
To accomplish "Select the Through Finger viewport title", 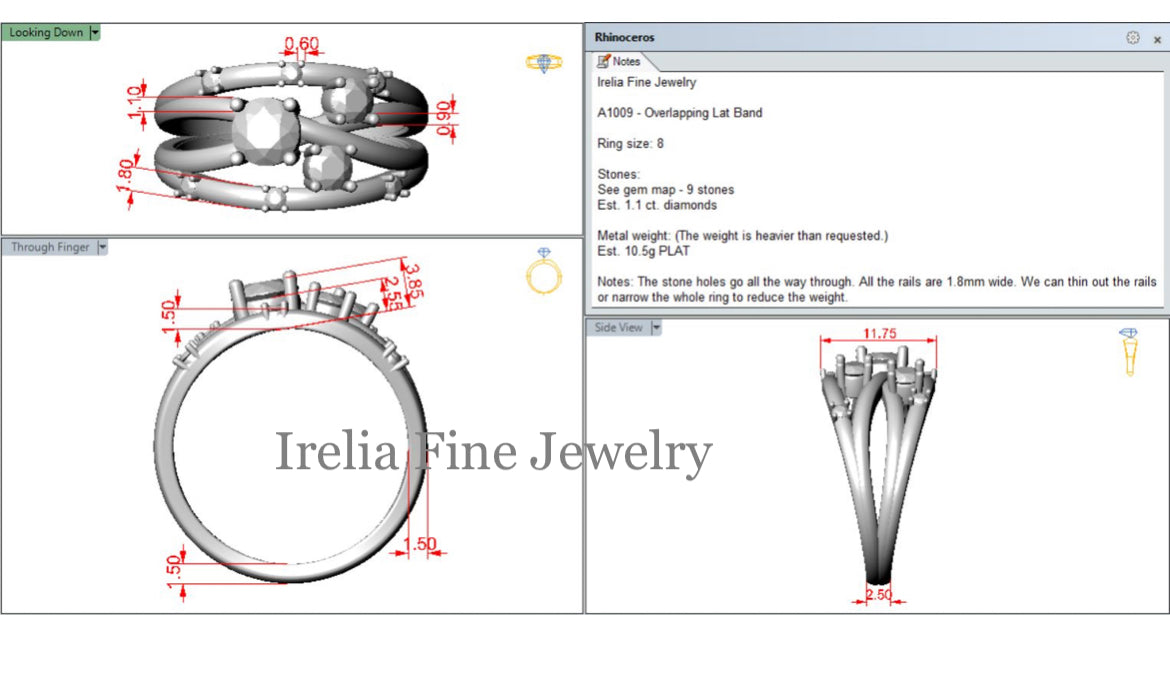I will pos(50,247).
